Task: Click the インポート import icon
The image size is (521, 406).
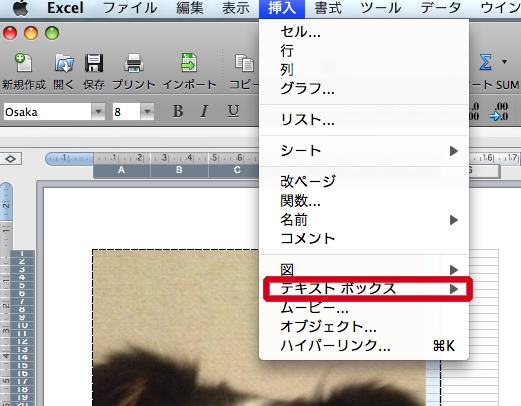Action: coord(189,63)
